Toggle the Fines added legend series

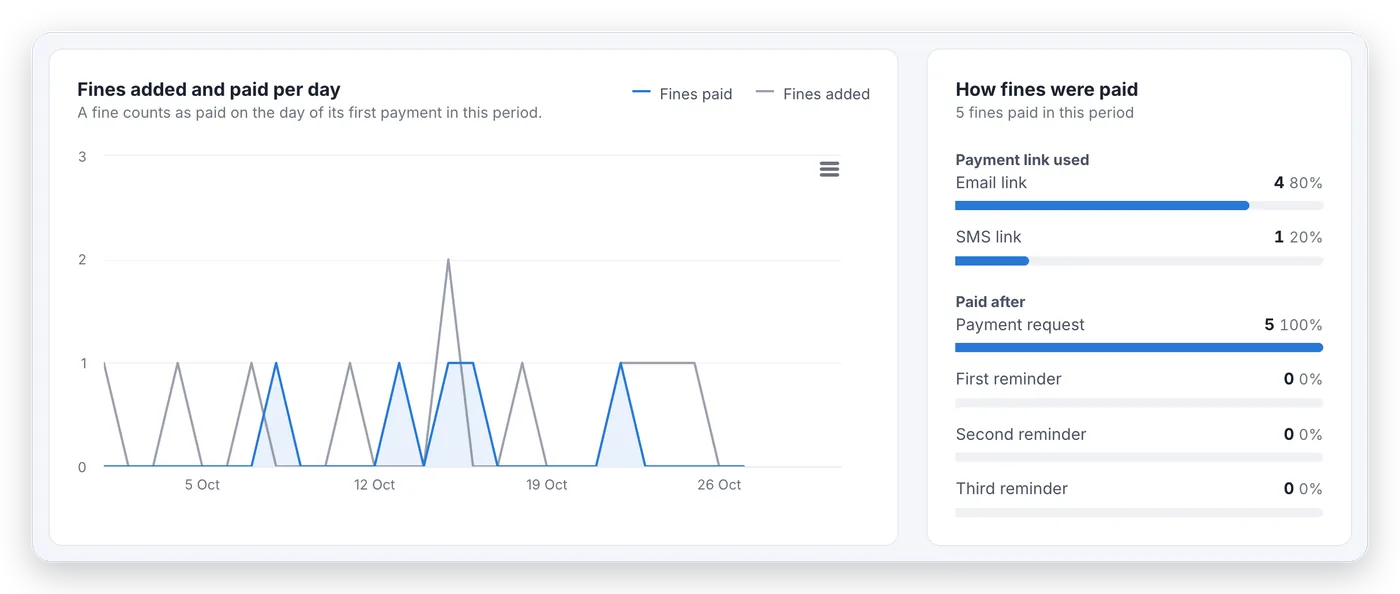(x=812, y=94)
